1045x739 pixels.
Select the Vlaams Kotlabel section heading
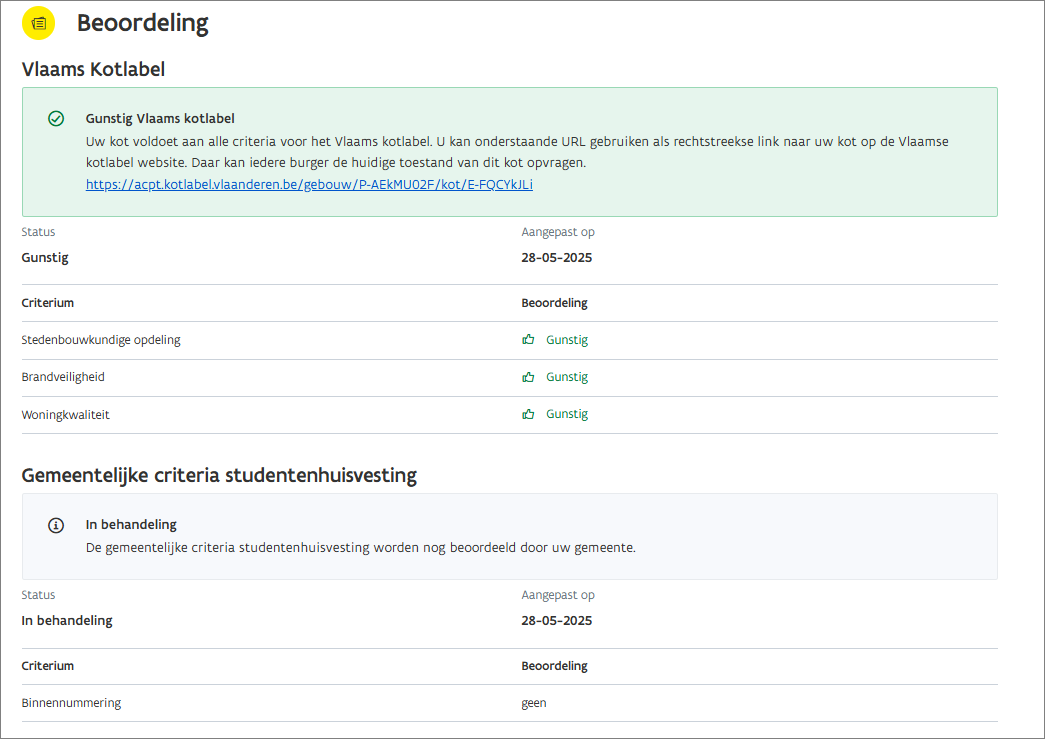click(93, 69)
